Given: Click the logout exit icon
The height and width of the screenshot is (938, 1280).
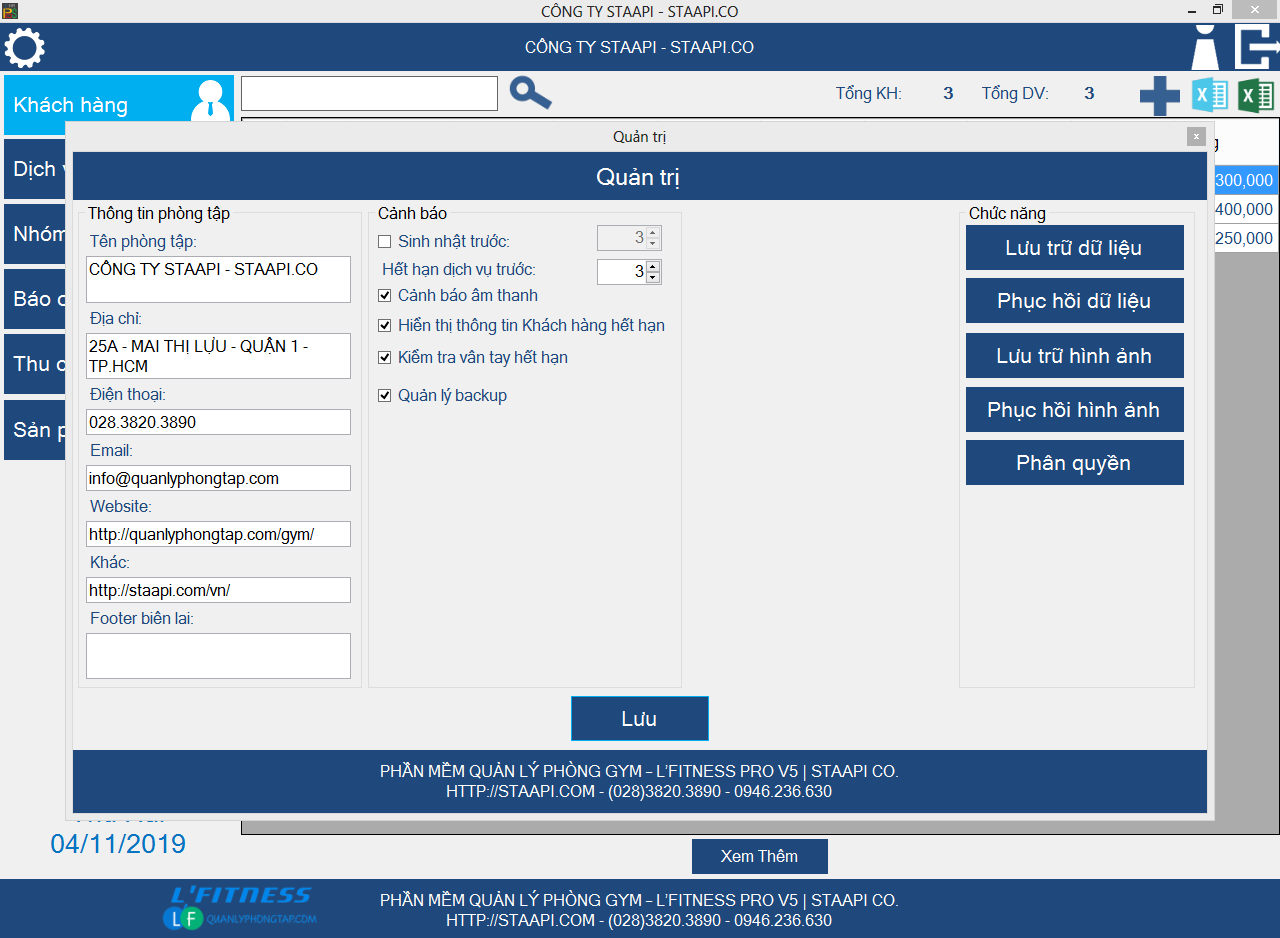Looking at the screenshot, I should 1256,48.
